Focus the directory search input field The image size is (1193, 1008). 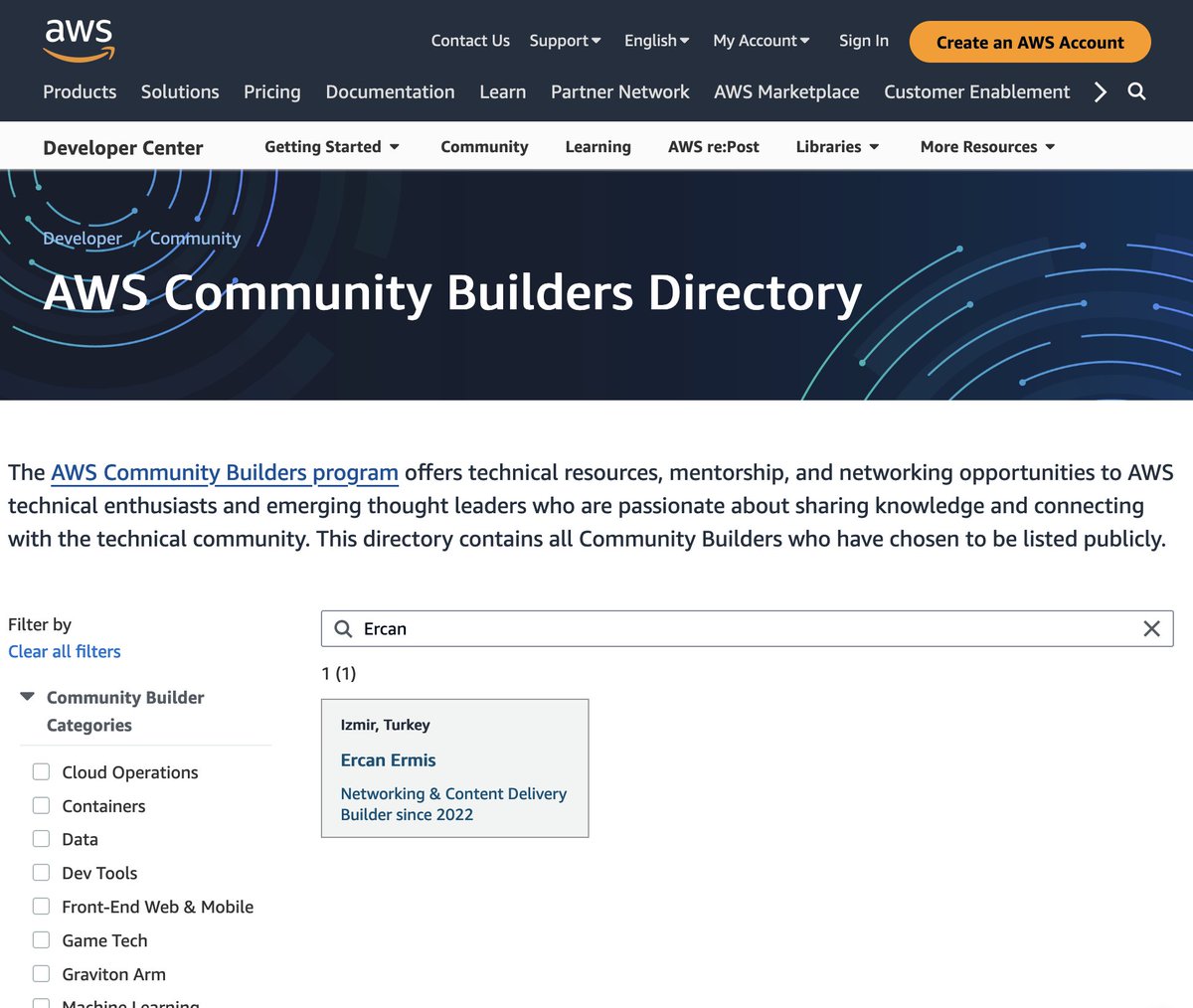click(x=747, y=628)
